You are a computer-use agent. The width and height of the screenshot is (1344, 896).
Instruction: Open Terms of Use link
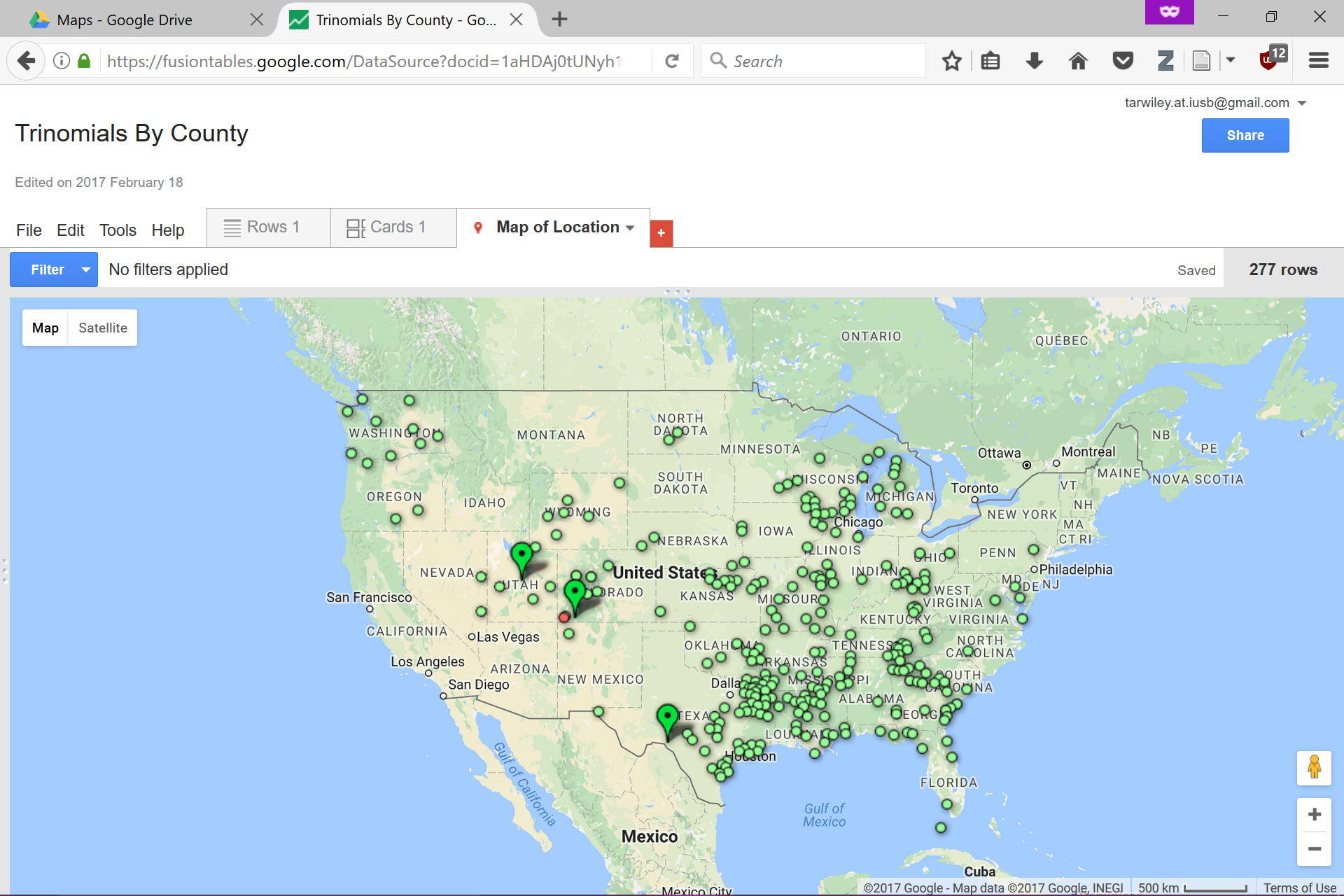coord(1299,888)
